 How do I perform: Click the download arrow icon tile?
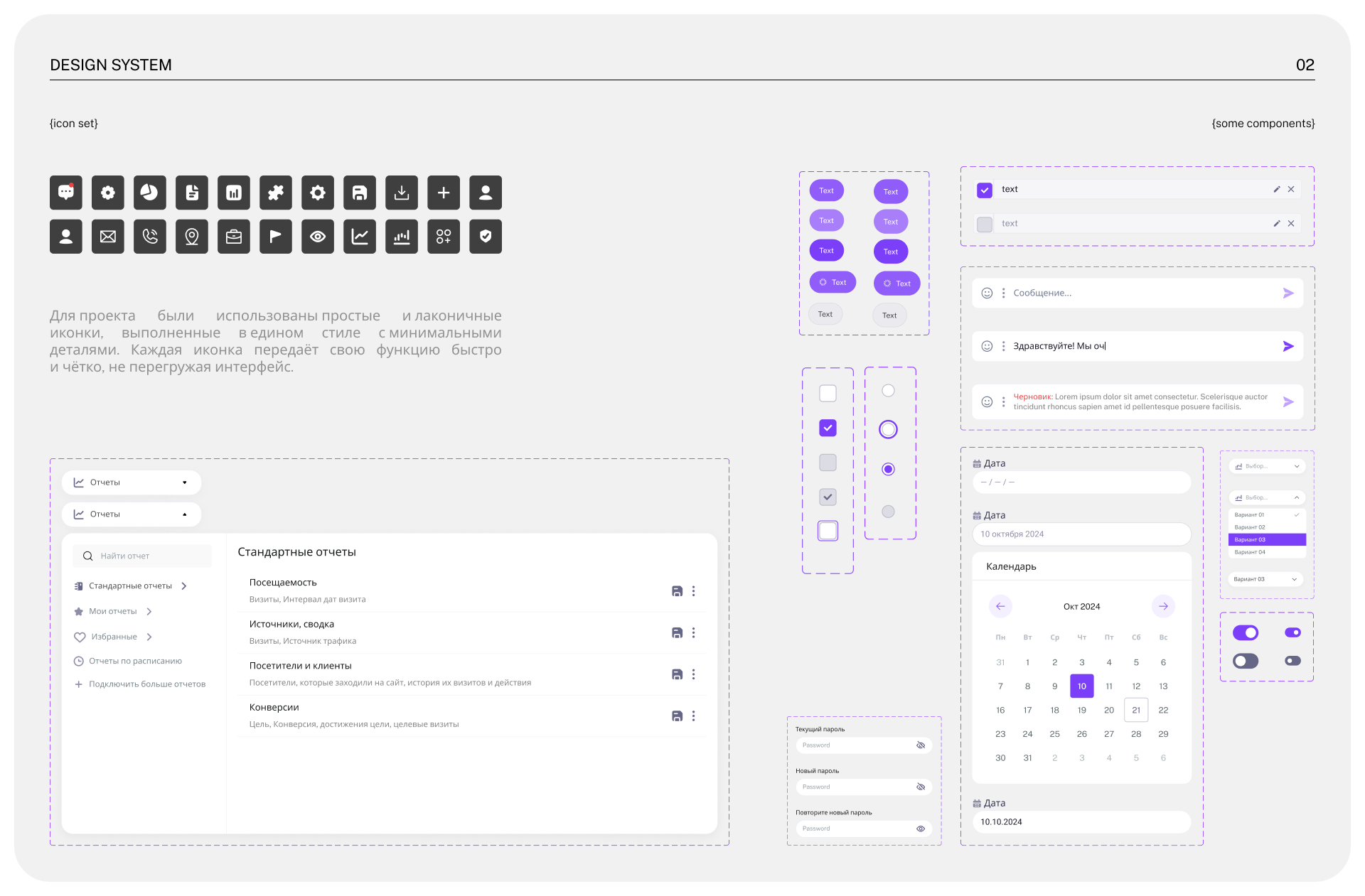[x=402, y=193]
